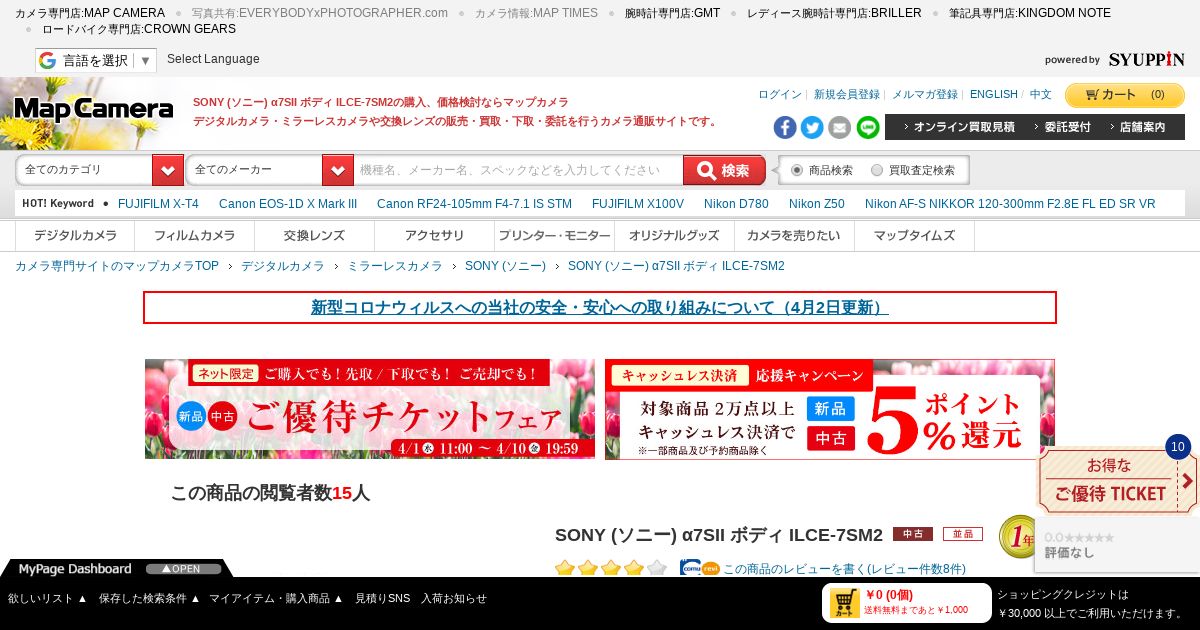Click the Google translate logo icon

point(47,60)
